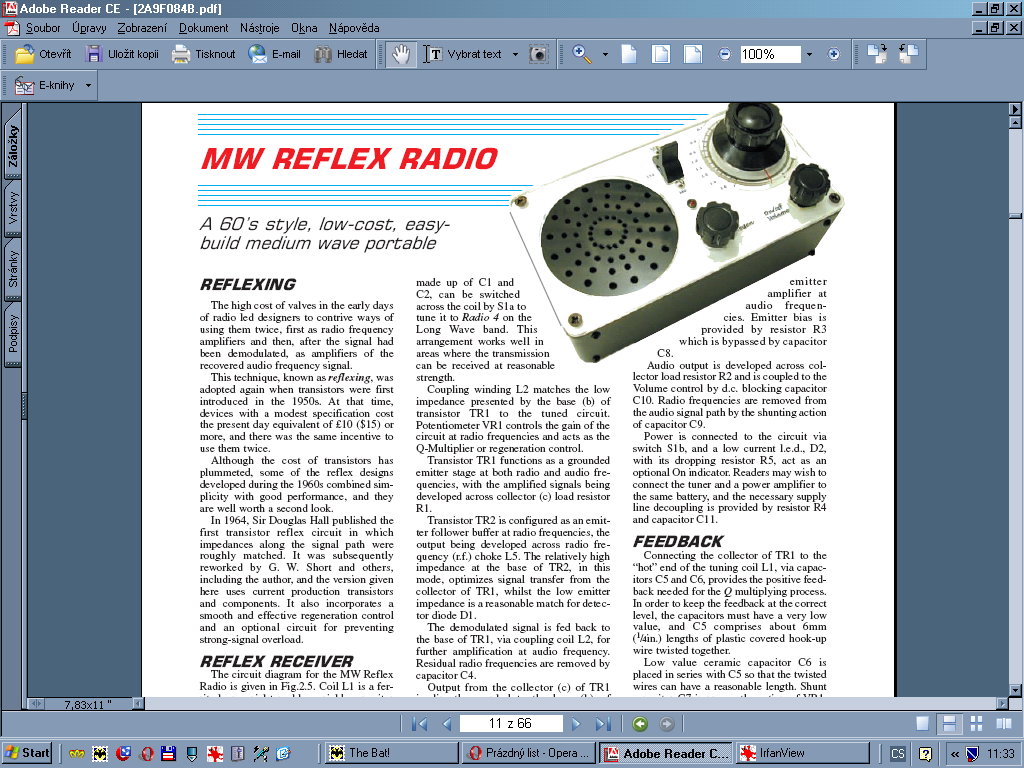This screenshot has width=1024, height=768.
Task: Open the Podpisy side panel tab
Action: pyautogui.click(x=13, y=333)
